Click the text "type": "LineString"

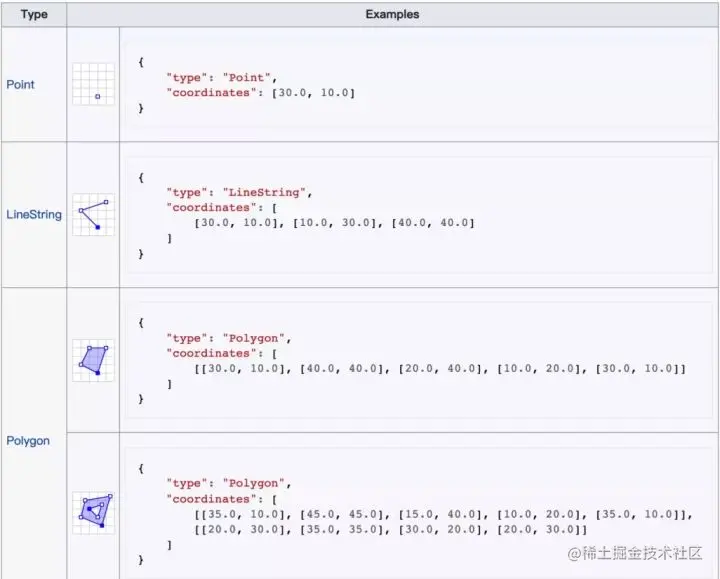[x=236, y=192]
